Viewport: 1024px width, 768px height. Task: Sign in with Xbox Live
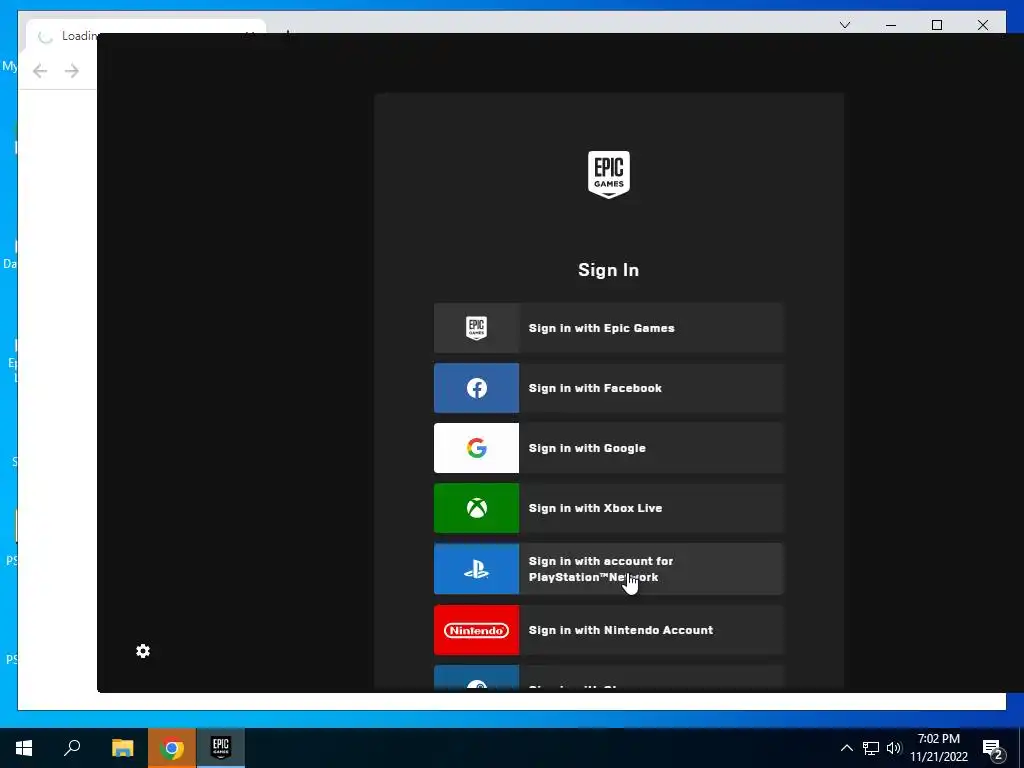[x=609, y=508]
